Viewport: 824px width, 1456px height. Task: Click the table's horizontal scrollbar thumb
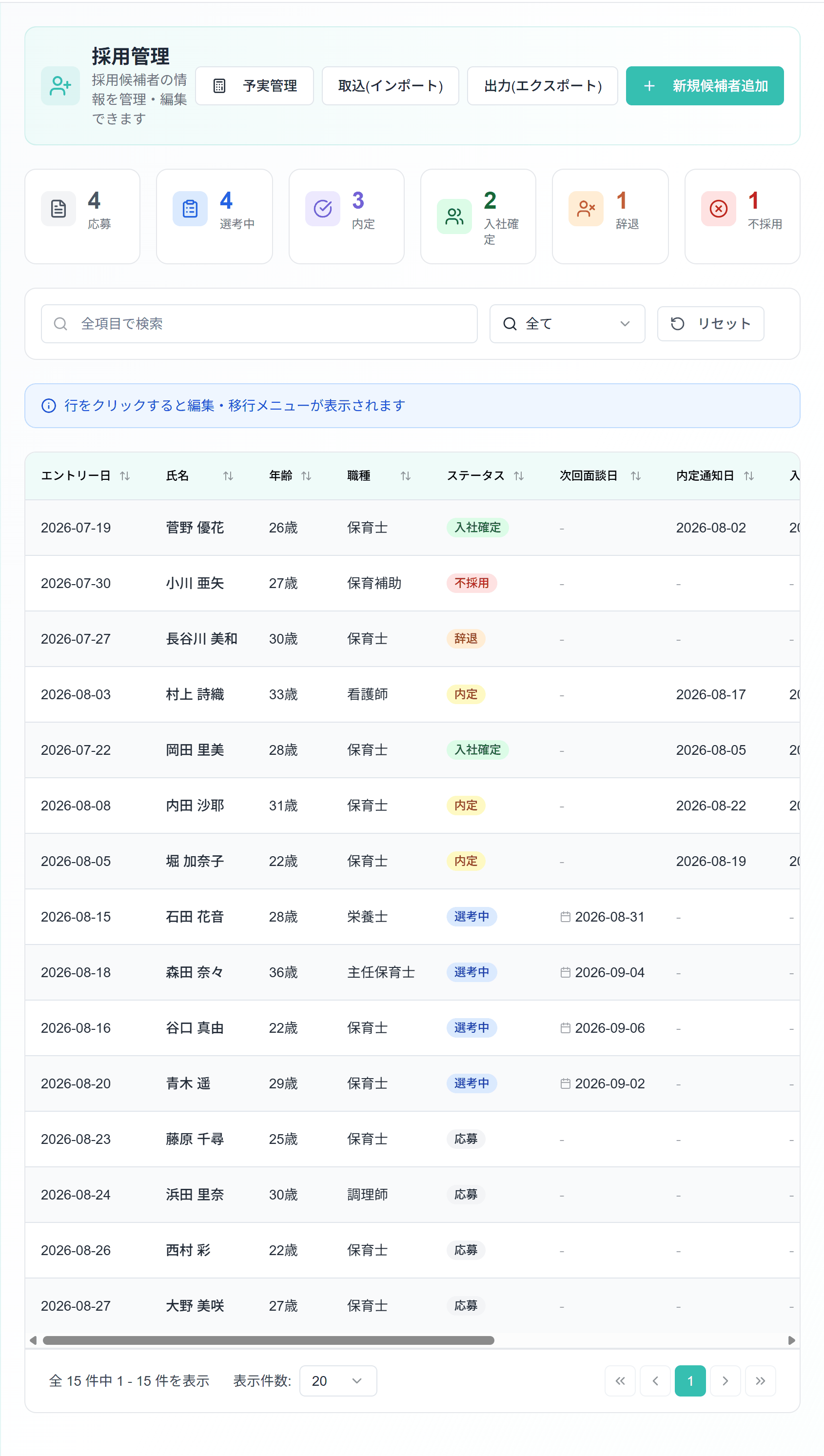[268, 1340]
